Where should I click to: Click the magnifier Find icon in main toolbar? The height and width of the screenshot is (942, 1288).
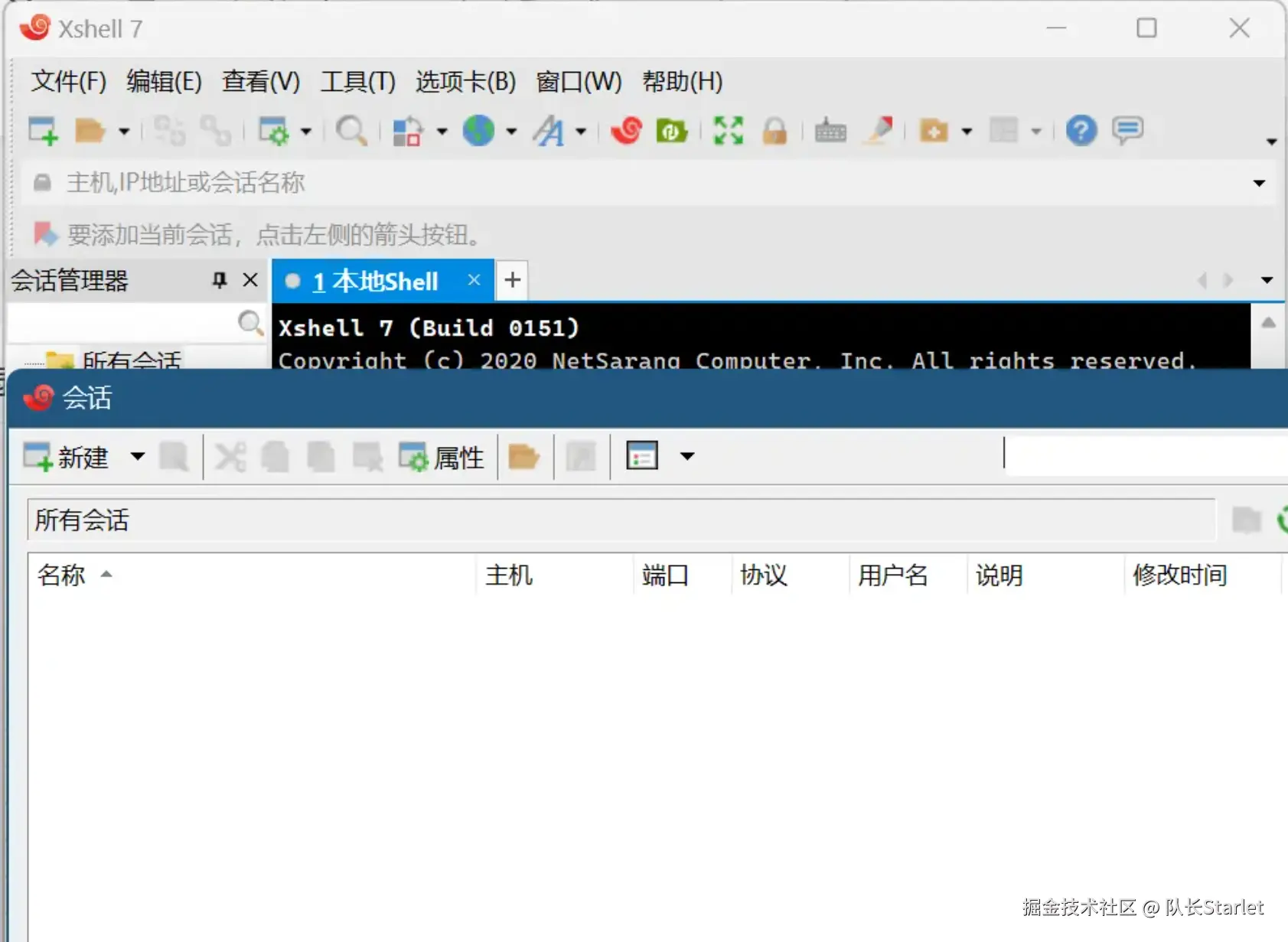point(351,131)
